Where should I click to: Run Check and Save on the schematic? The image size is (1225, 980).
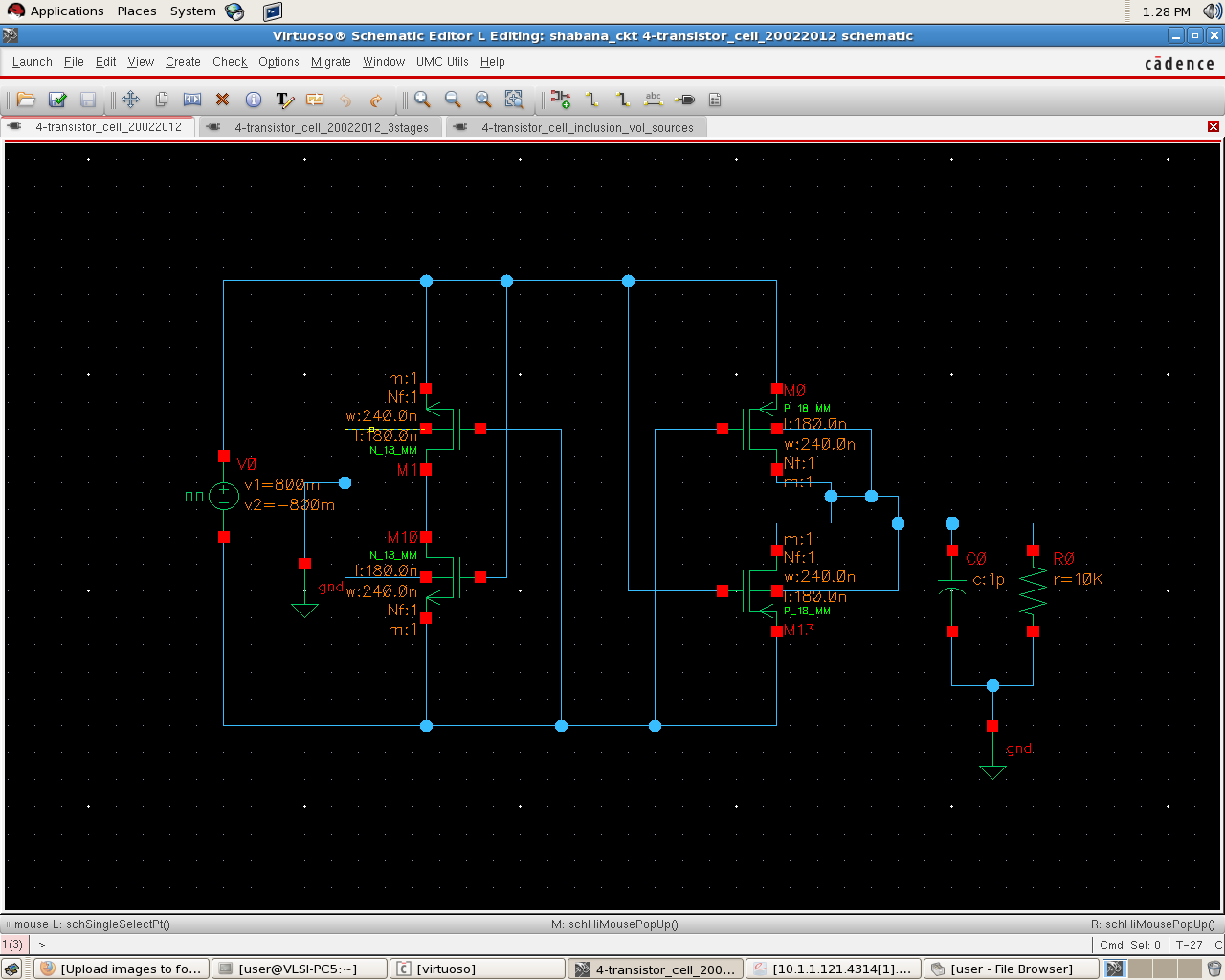[x=57, y=100]
